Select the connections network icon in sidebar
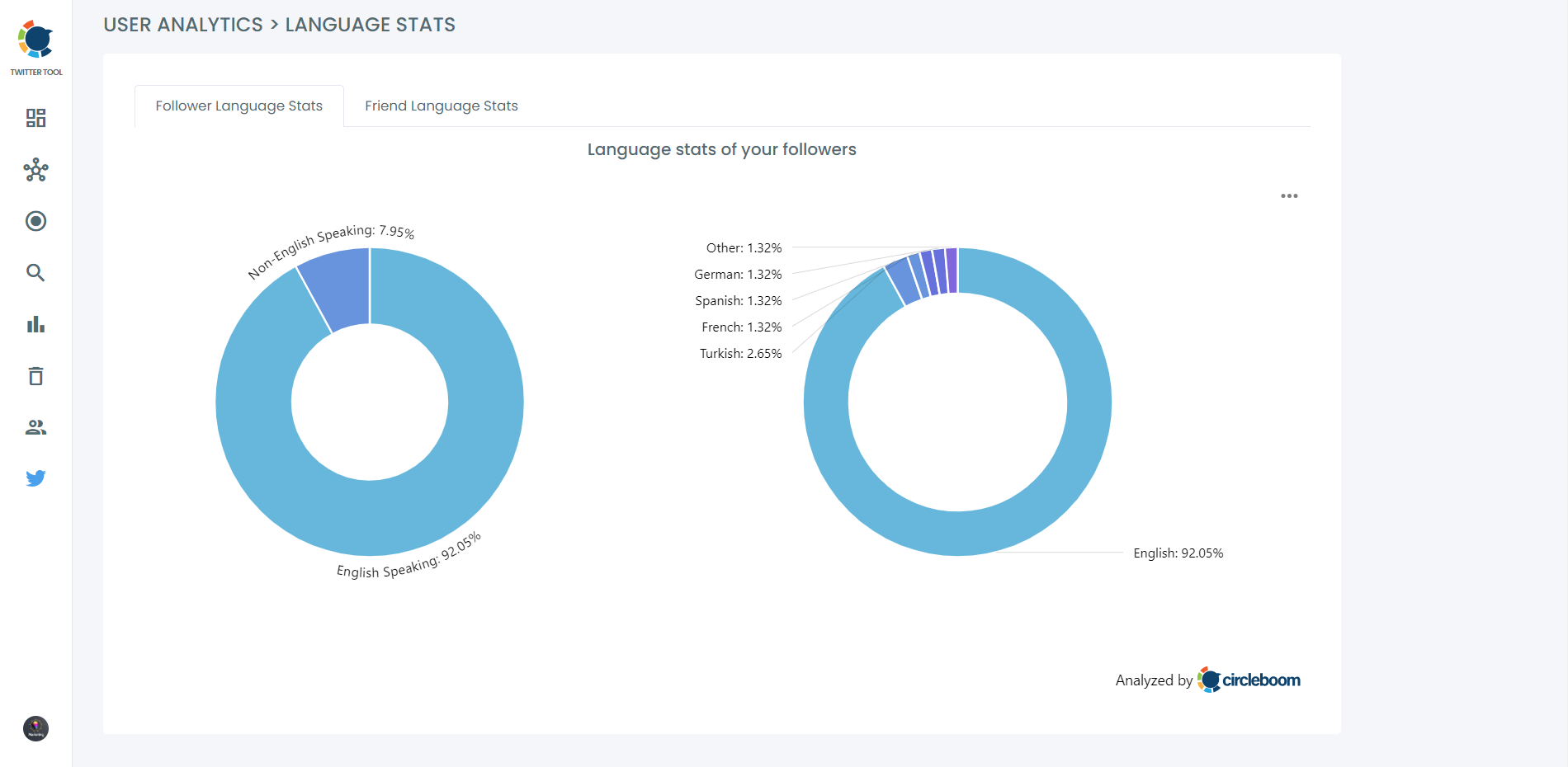The image size is (1568, 767). click(35, 171)
